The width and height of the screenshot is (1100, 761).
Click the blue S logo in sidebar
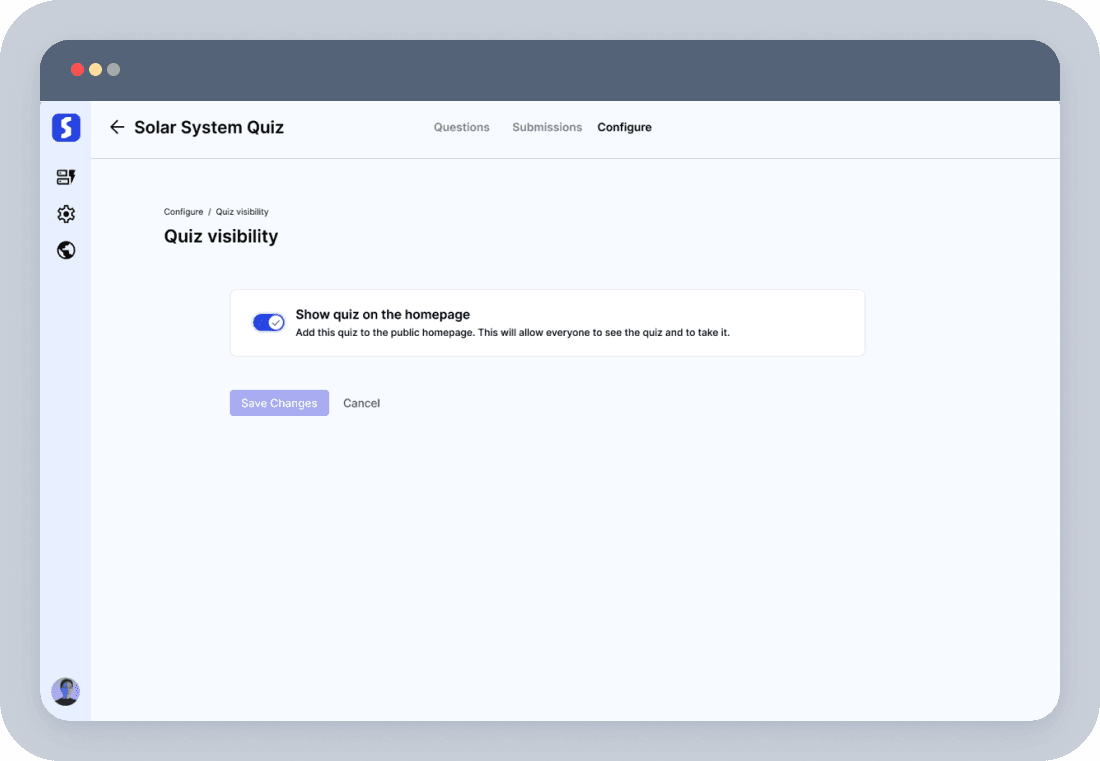click(66, 128)
